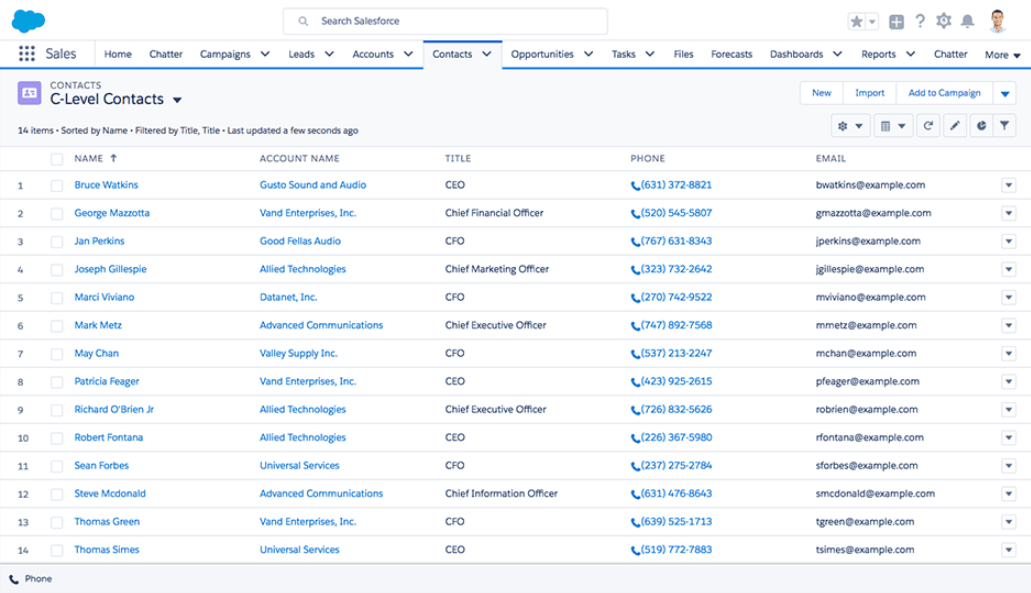This screenshot has width=1031, height=593.
Task: Go to the Home tab
Action: 118,54
